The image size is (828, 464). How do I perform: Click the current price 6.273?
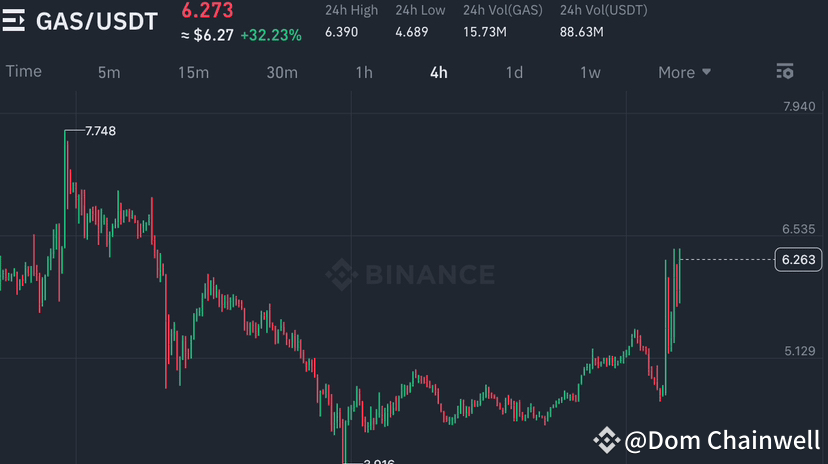(207, 11)
